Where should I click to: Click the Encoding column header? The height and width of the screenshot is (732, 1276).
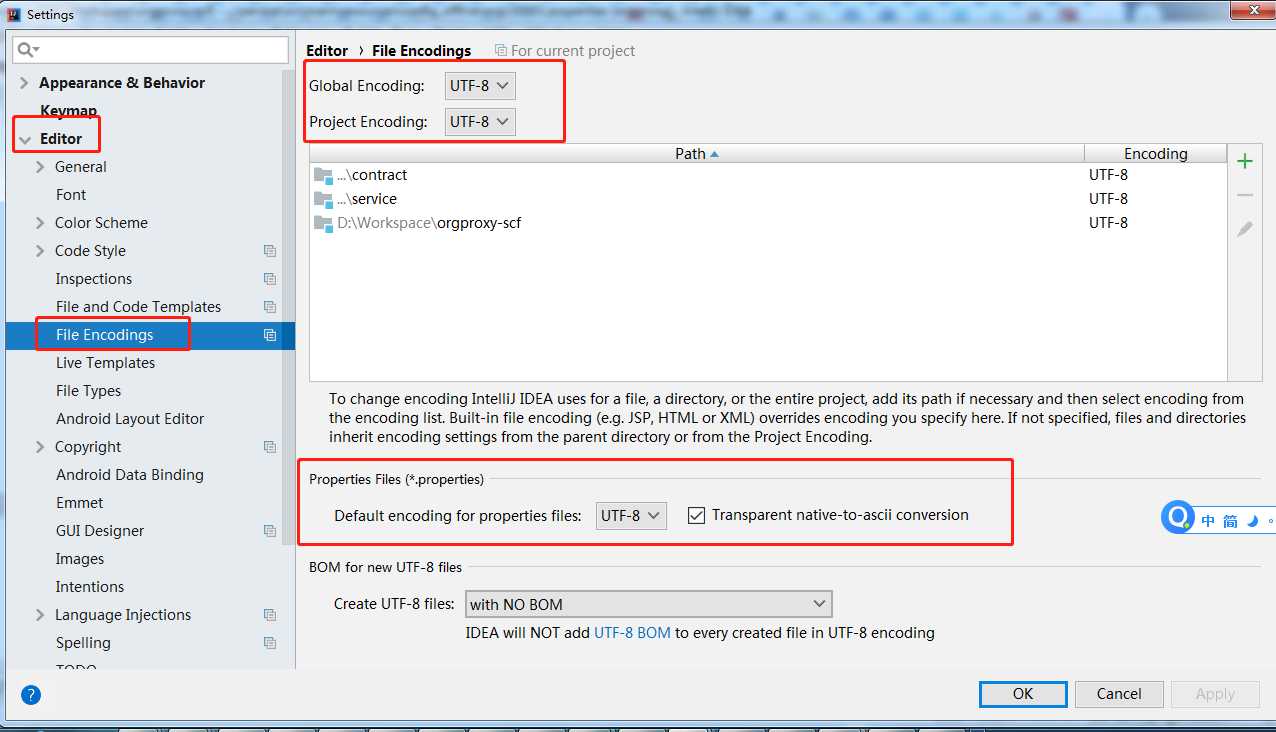pyautogui.click(x=1156, y=153)
